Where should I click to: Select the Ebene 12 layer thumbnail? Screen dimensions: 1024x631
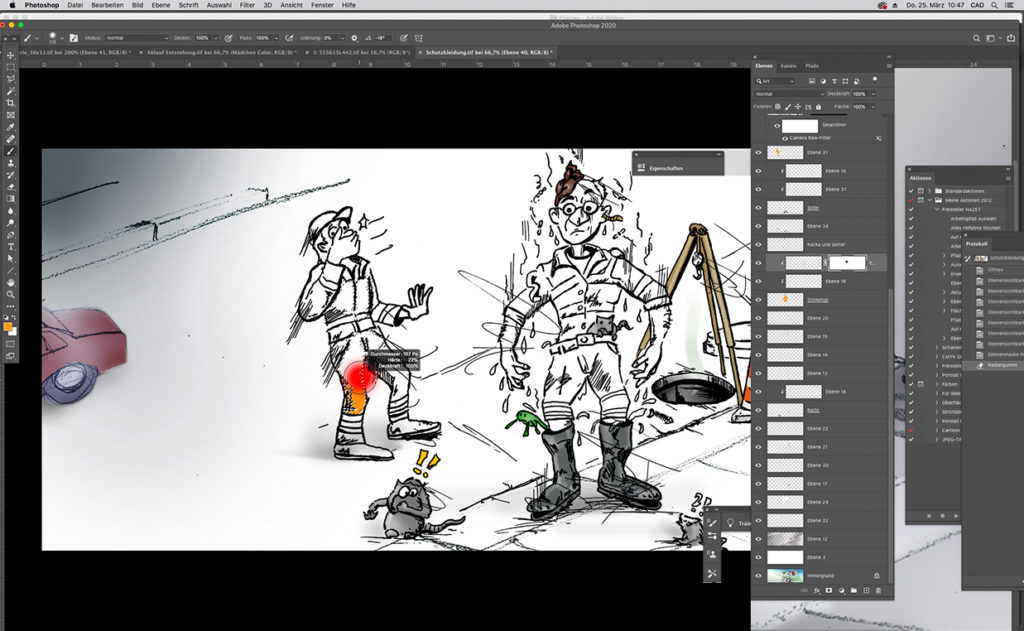(x=784, y=539)
